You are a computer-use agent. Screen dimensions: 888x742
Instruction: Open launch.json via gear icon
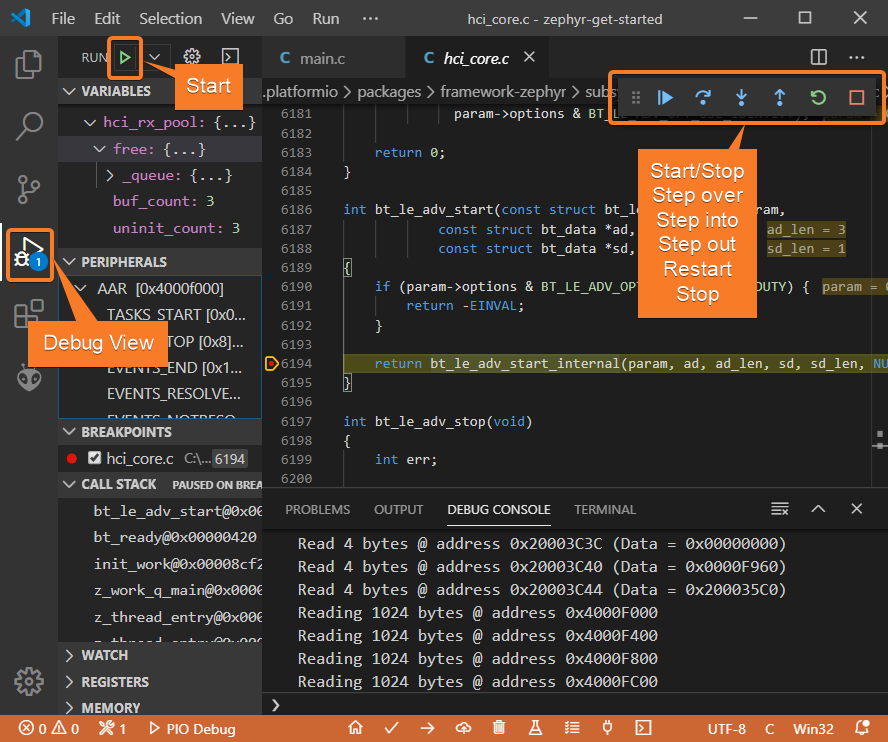[x=192, y=57]
